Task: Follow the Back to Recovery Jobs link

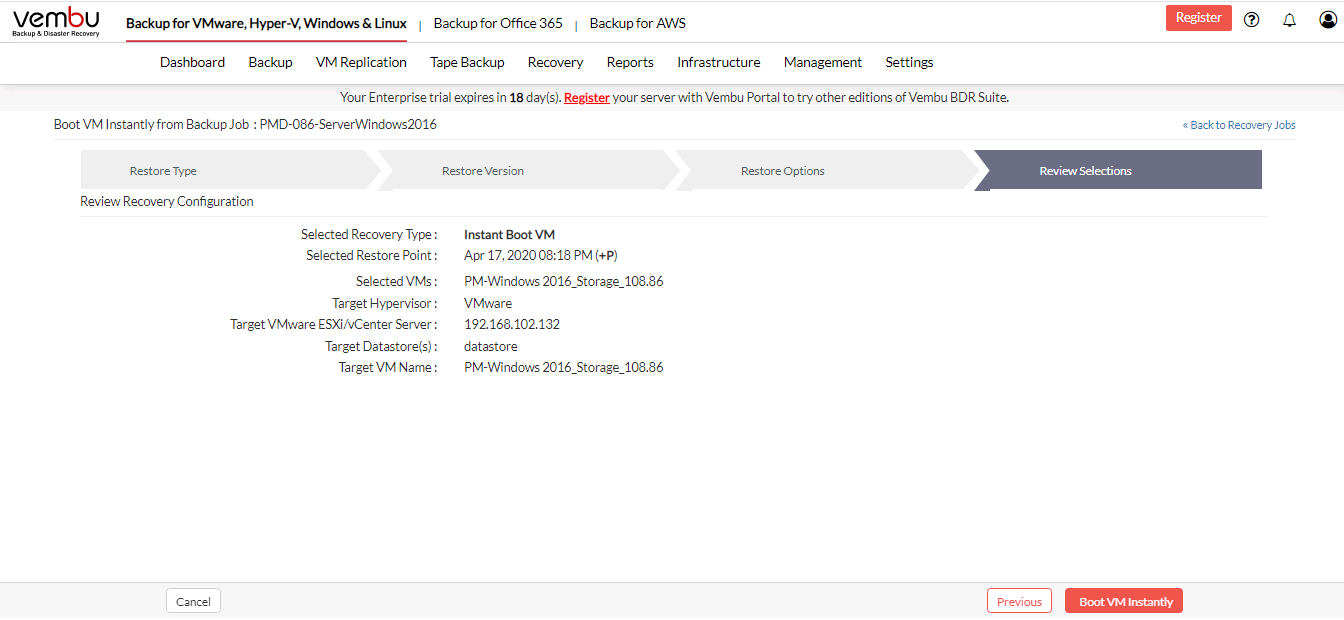Action: click(x=1239, y=125)
